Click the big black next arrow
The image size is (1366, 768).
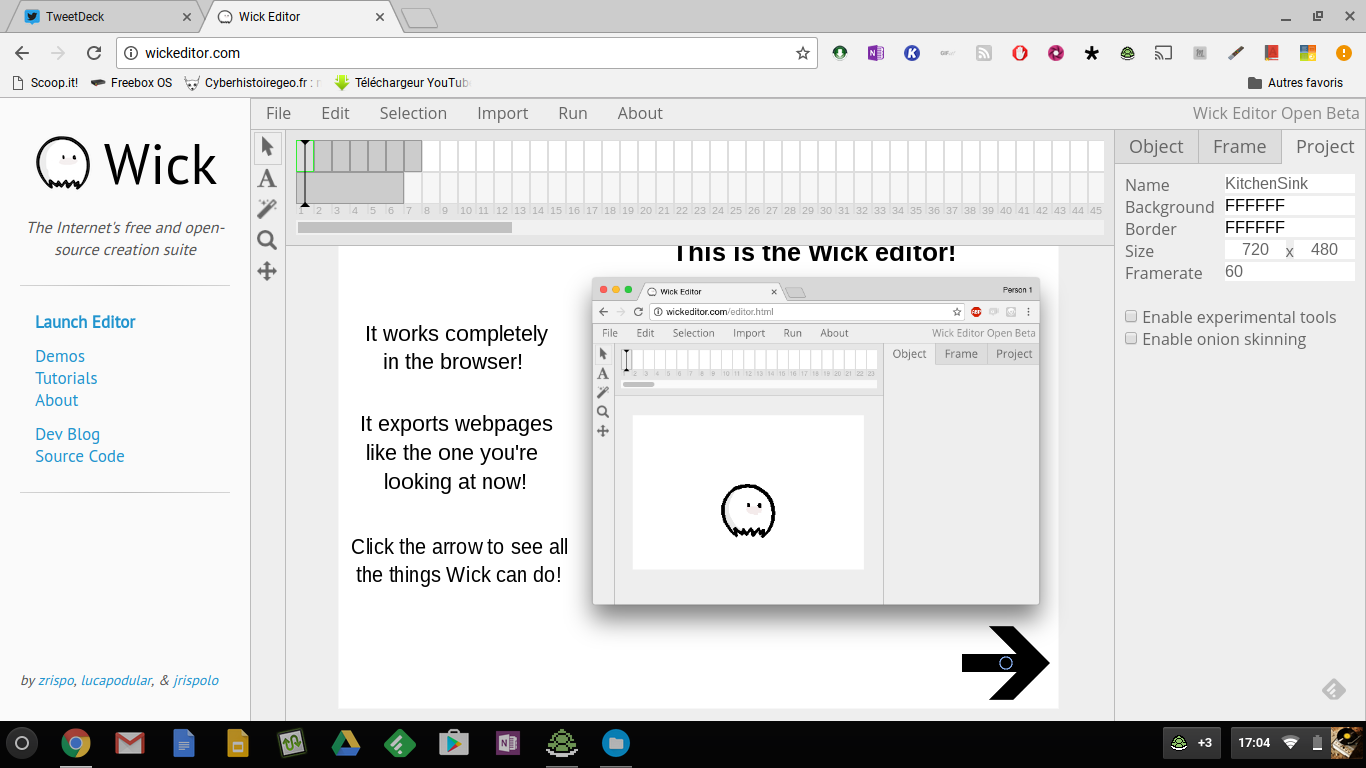(1005, 663)
